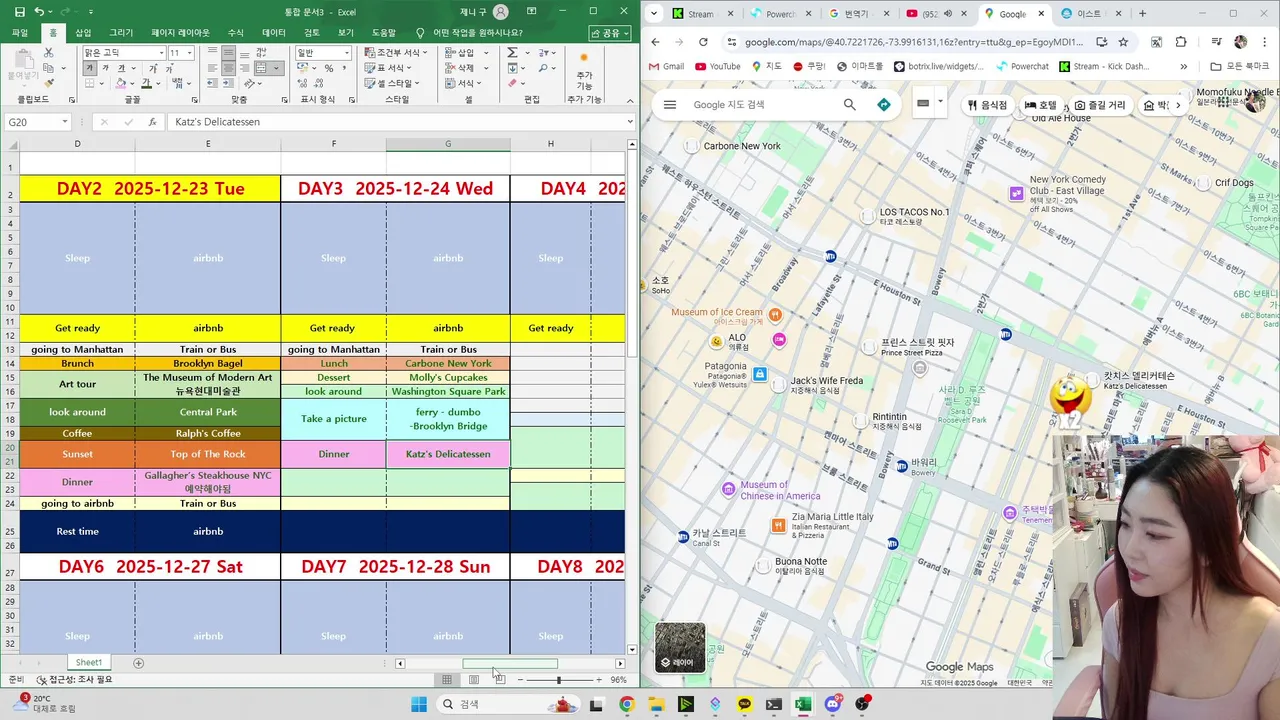The height and width of the screenshot is (720, 1280).
Task: Open Chrome extensions puzzle icon
Action: click(x=1181, y=42)
